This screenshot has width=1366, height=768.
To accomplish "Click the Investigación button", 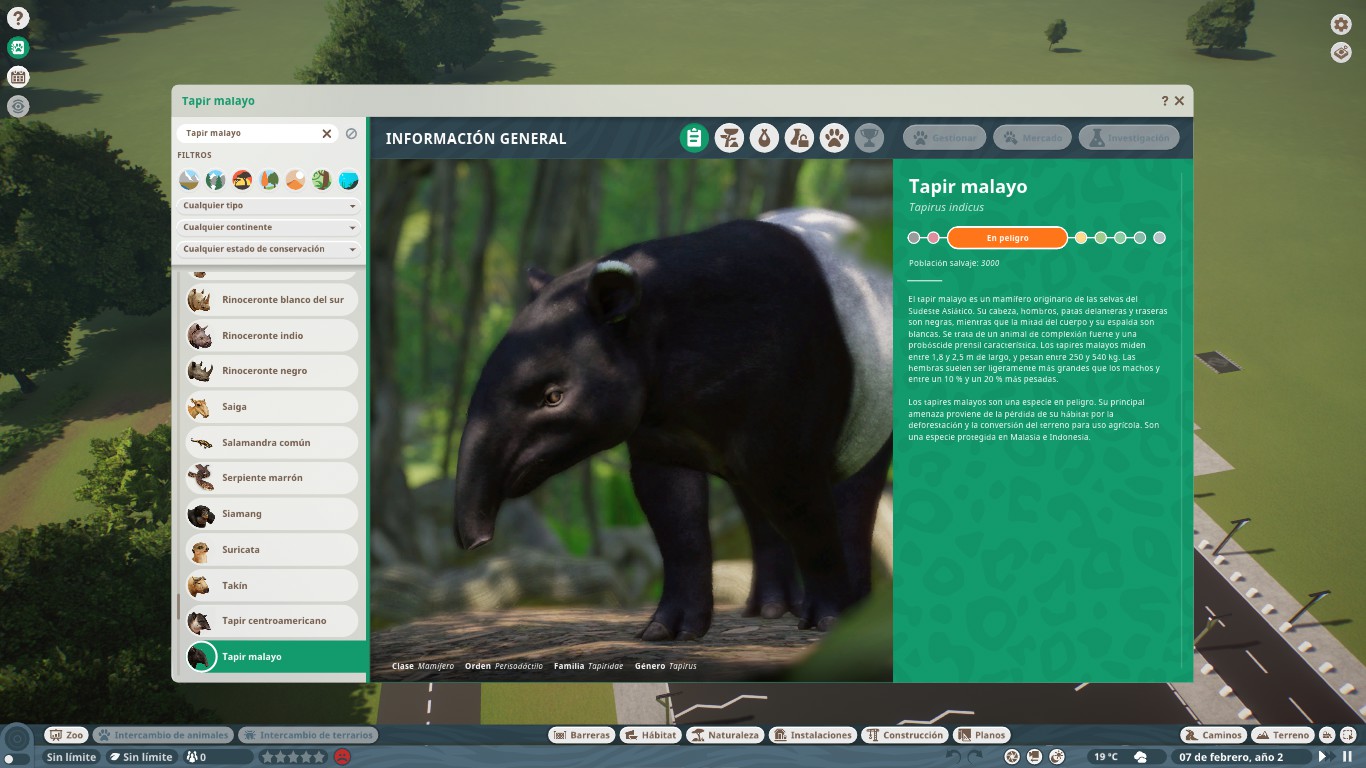I will pyautogui.click(x=1129, y=138).
